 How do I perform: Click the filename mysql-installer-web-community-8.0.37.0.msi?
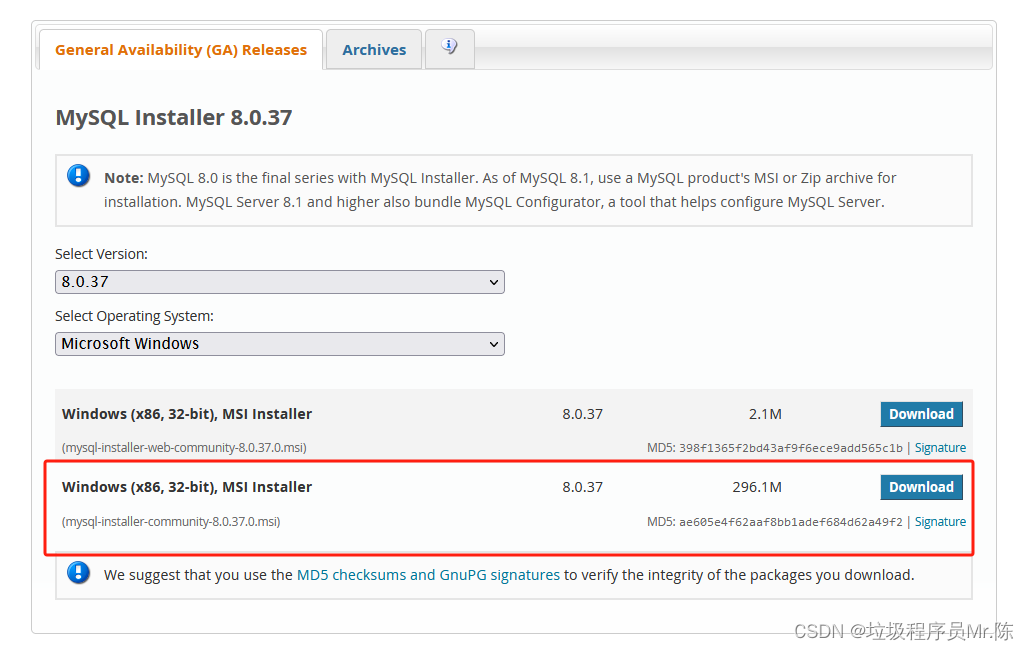click(184, 448)
